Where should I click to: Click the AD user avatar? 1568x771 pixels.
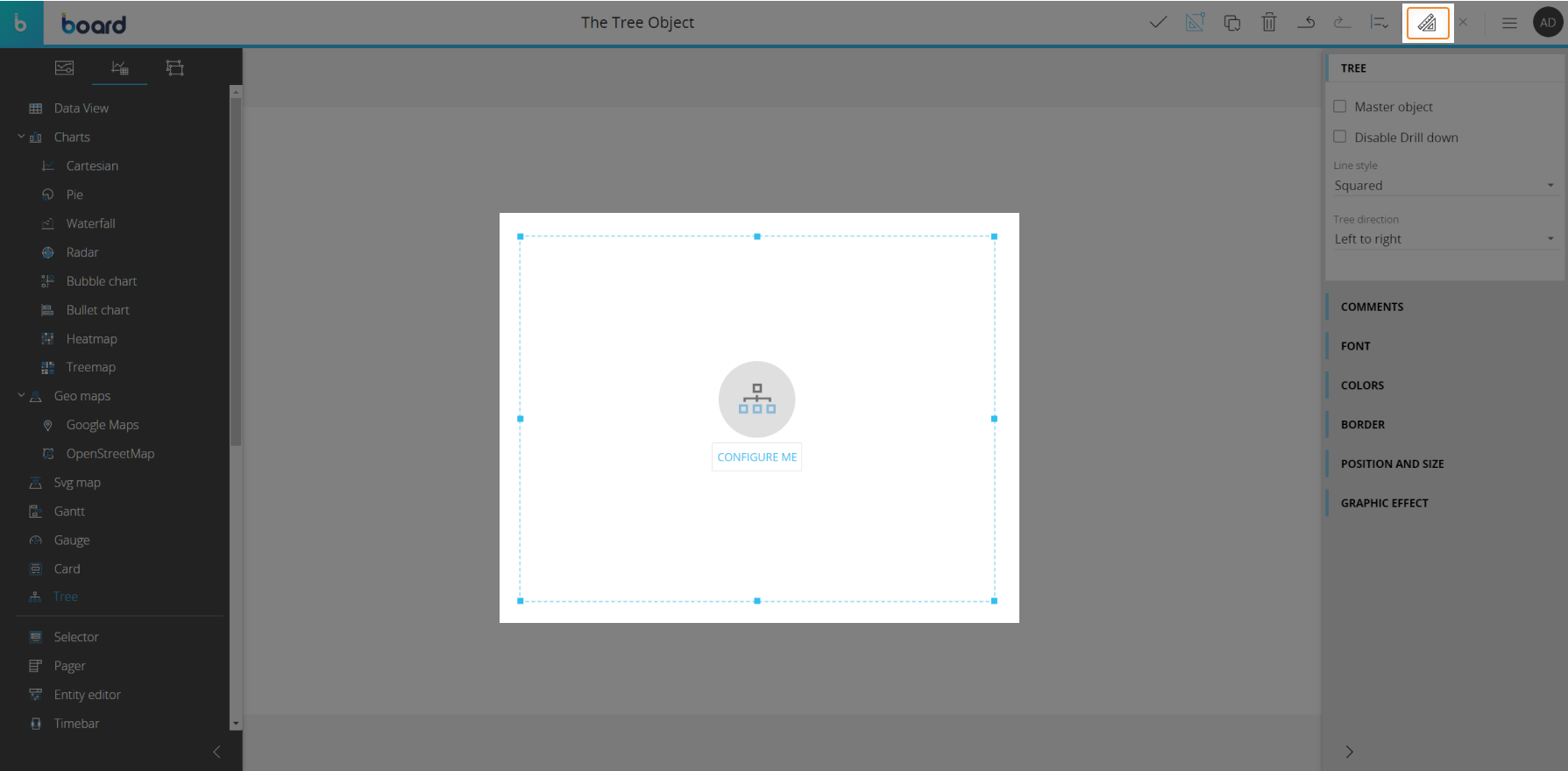[x=1547, y=23]
